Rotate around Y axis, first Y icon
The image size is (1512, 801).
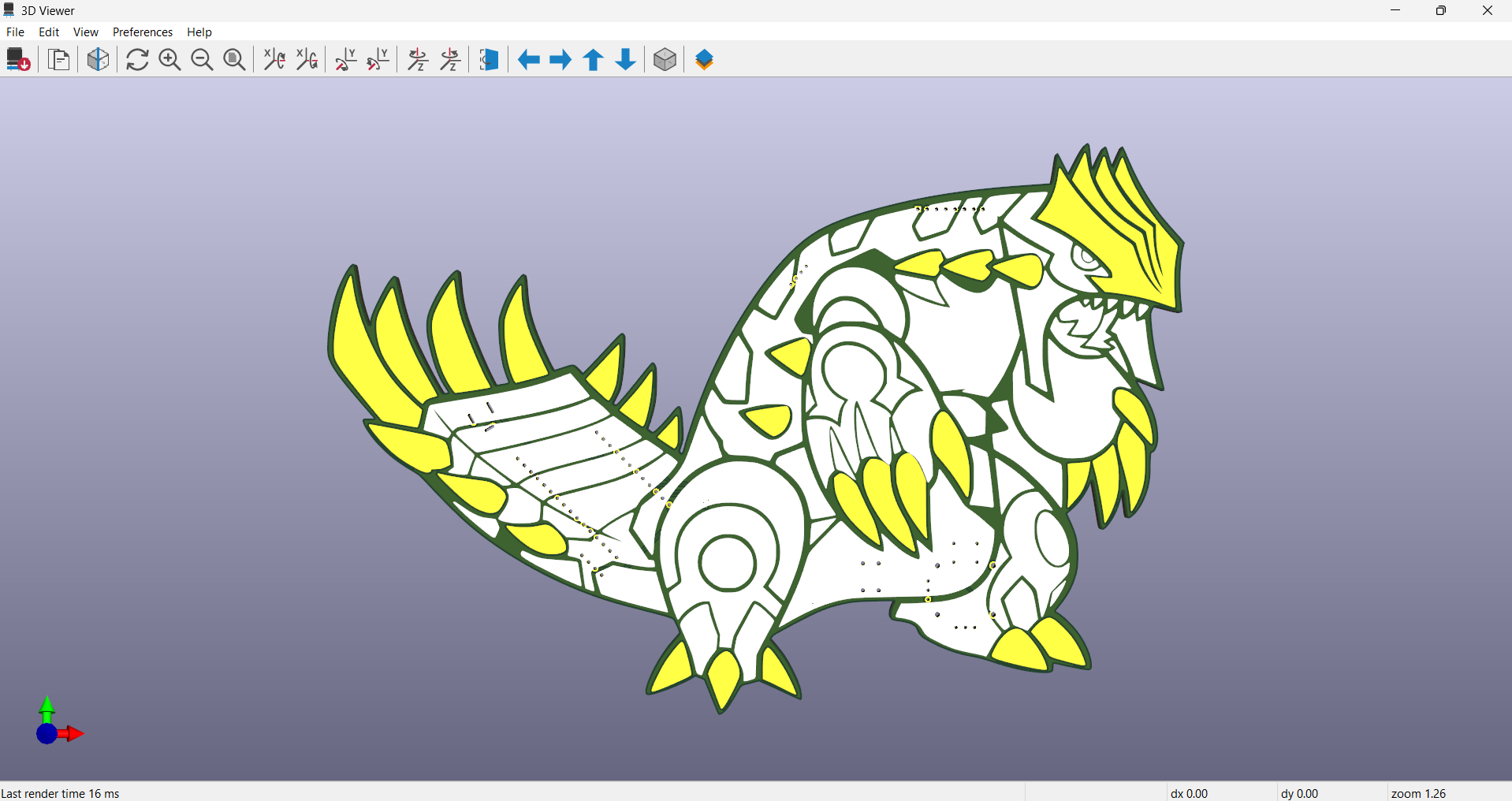coord(345,60)
